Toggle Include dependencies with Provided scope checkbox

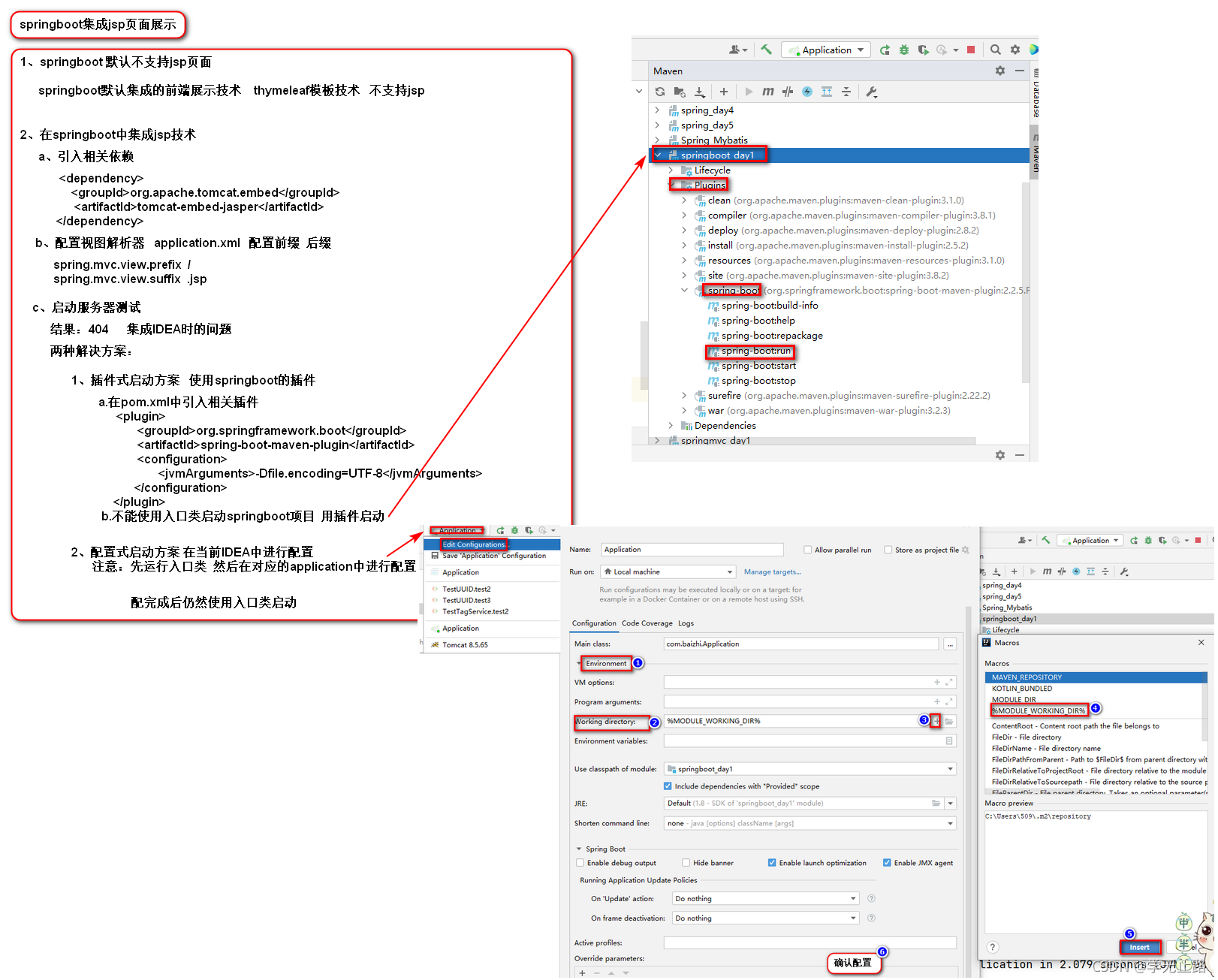tap(668, 786)
